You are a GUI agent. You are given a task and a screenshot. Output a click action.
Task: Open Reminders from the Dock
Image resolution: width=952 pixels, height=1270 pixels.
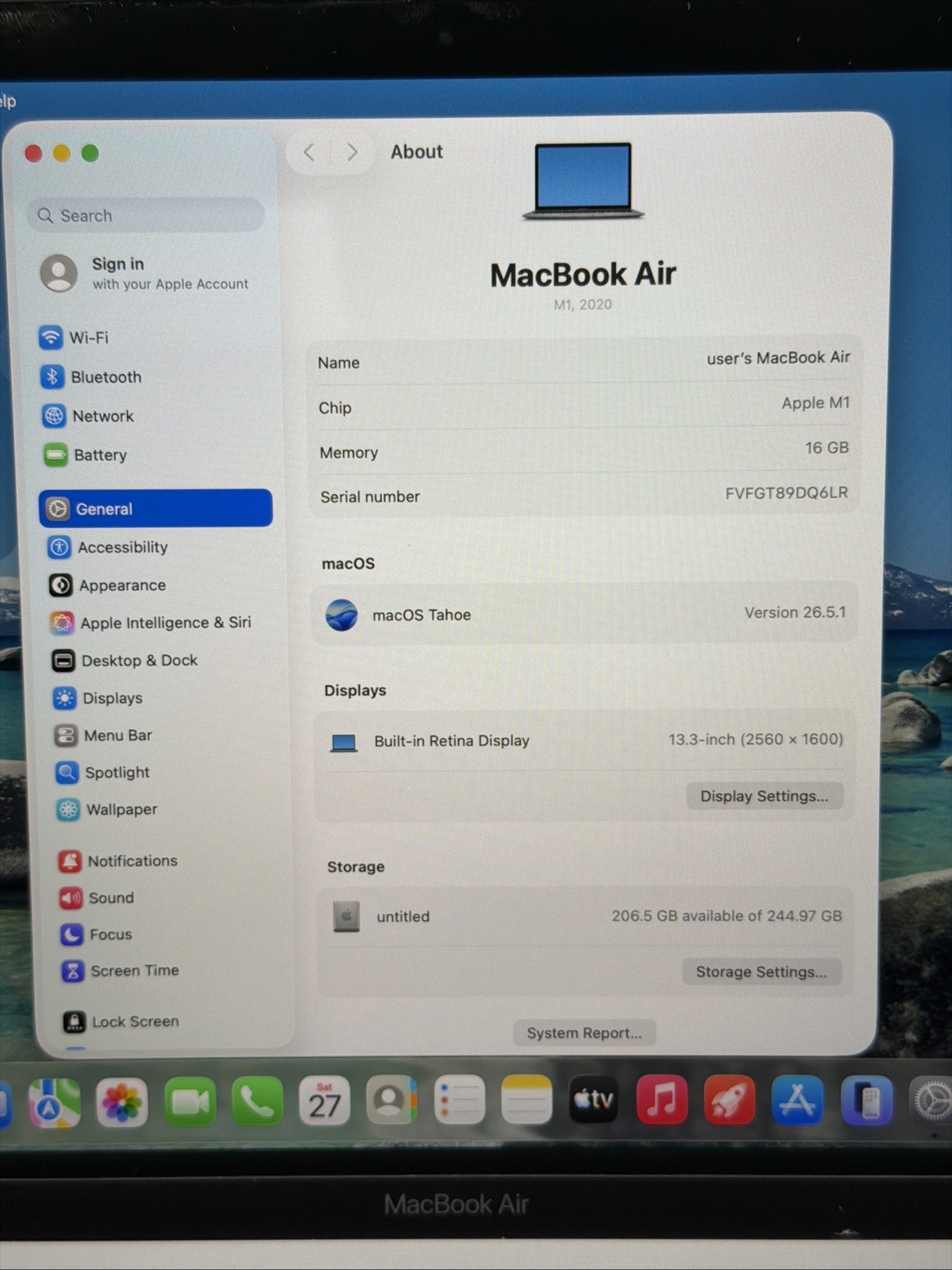pos(460,1100)
